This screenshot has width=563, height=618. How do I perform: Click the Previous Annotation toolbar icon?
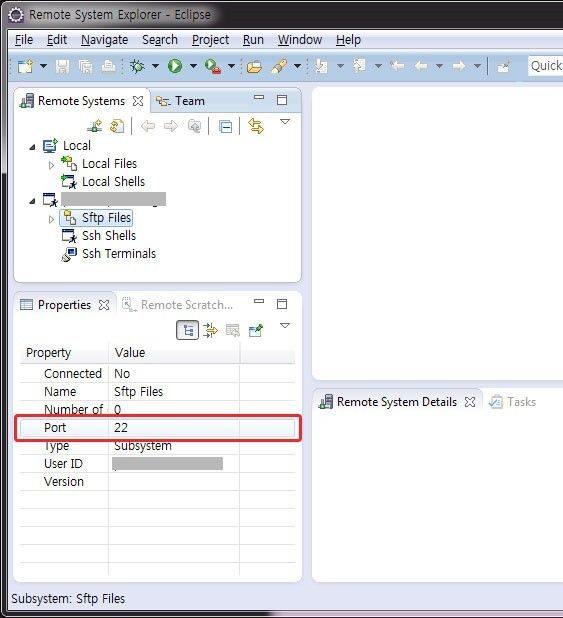click(359, 66)
